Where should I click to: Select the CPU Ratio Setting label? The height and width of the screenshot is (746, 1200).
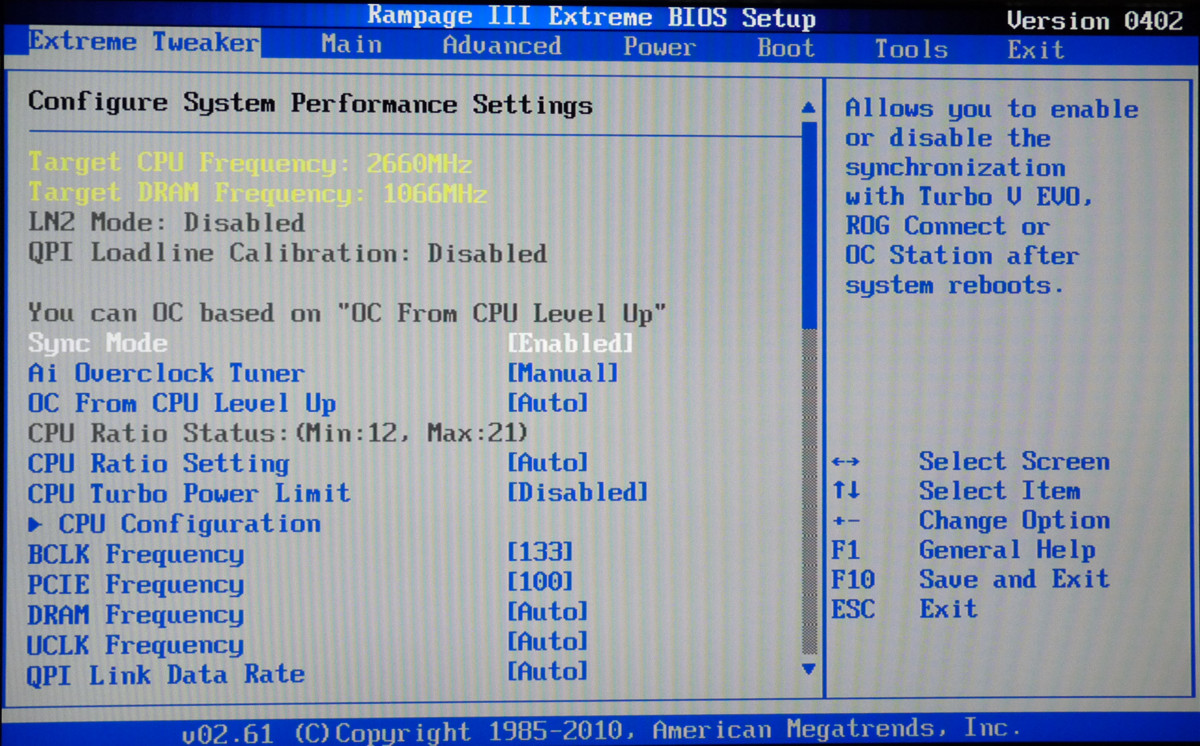click(x=158, y=464)
